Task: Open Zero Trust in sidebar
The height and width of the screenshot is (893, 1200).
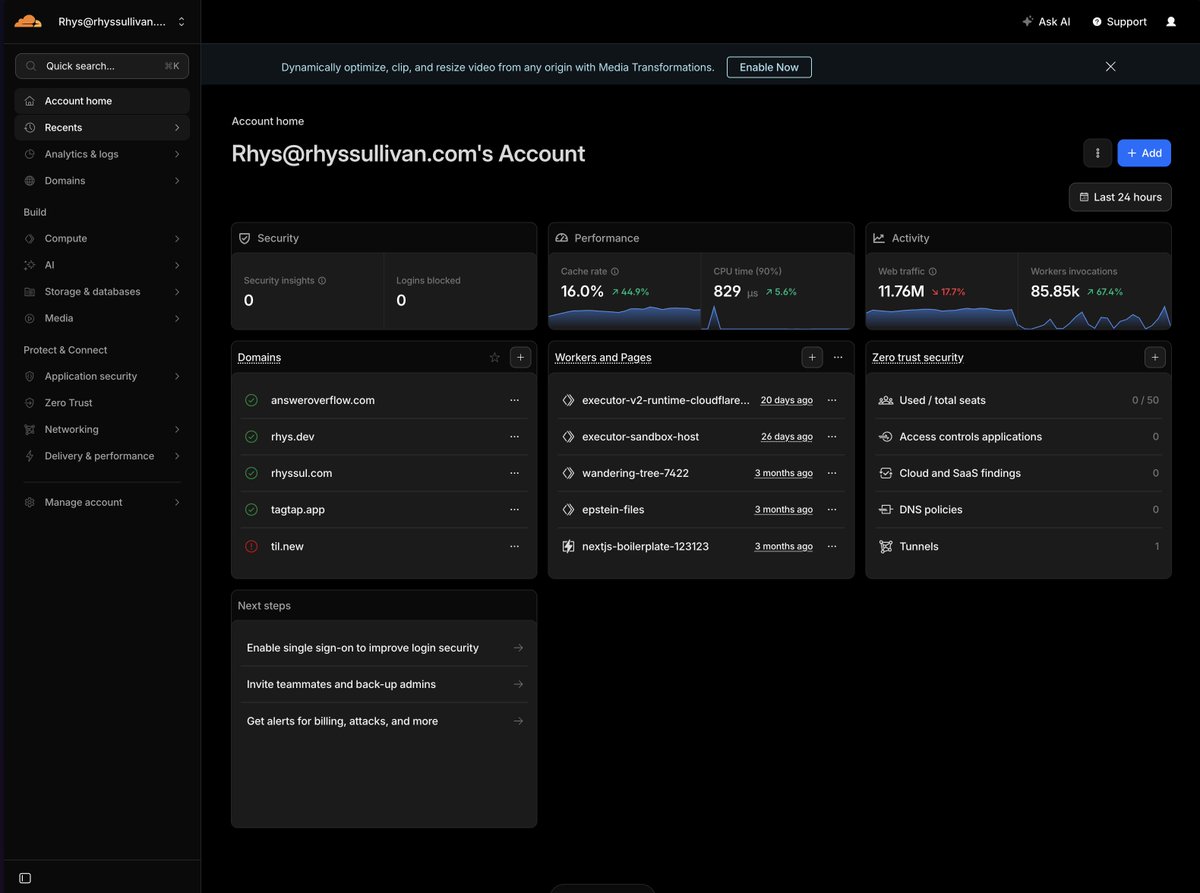Action: (102, 403)
